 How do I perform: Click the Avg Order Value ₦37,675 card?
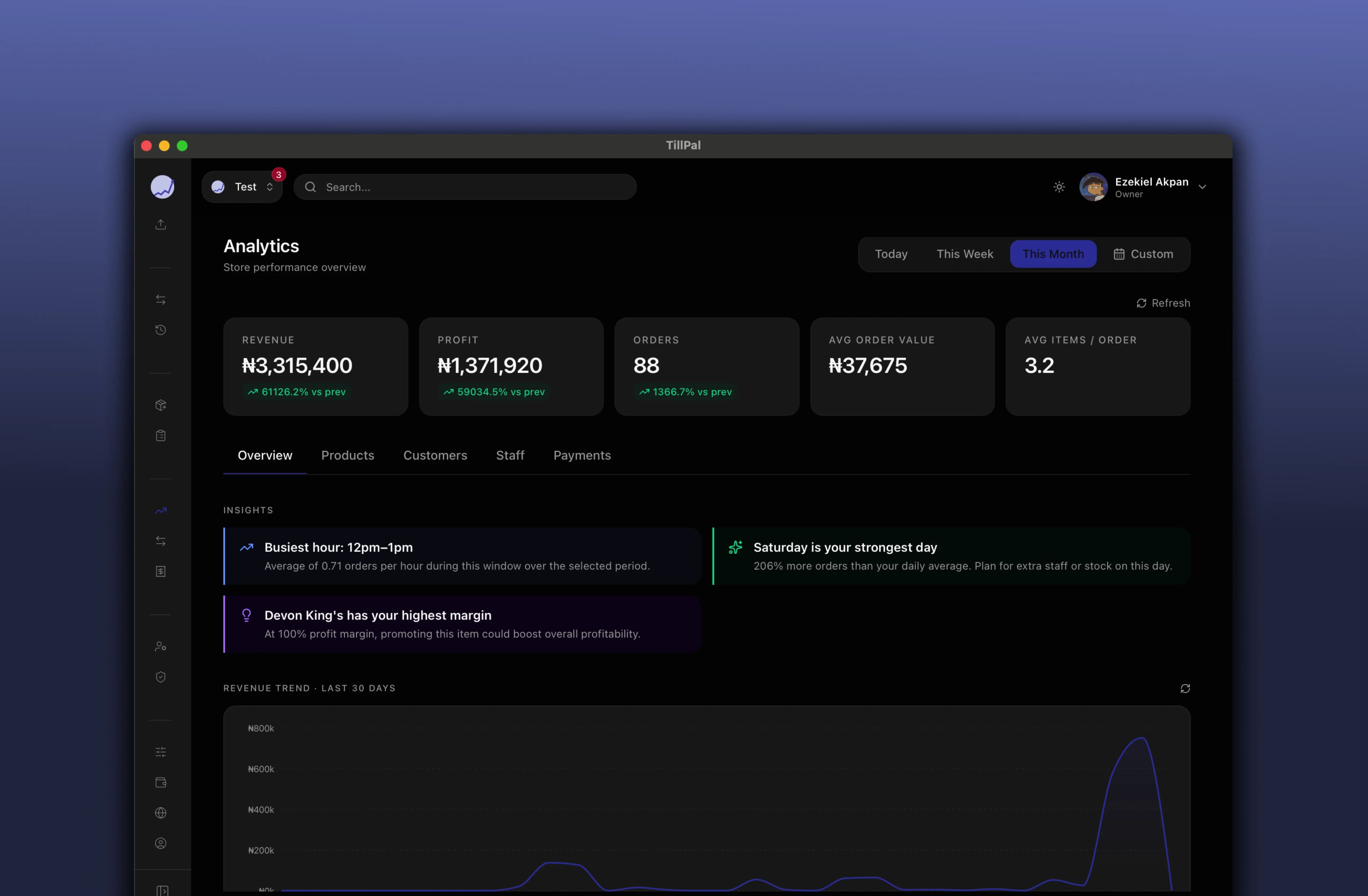tap(902, 367)
